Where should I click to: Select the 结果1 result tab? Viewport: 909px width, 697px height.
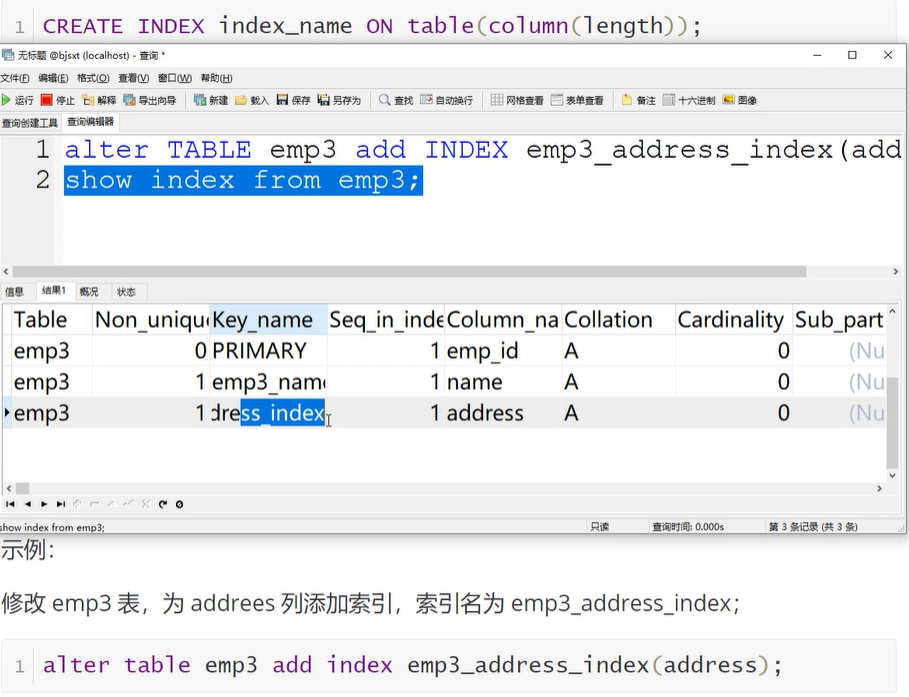(54, 291)
